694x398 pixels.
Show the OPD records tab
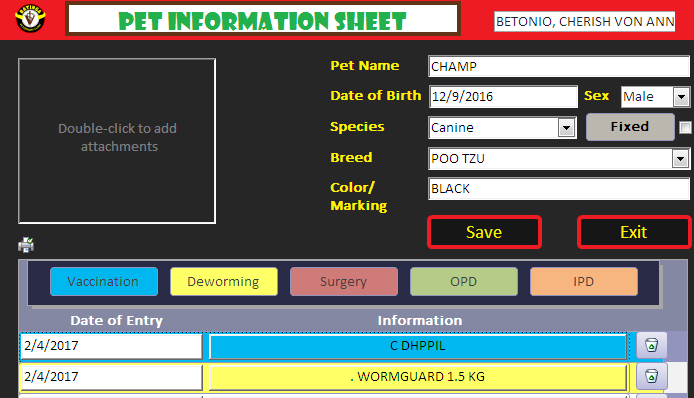coord(463,282)
